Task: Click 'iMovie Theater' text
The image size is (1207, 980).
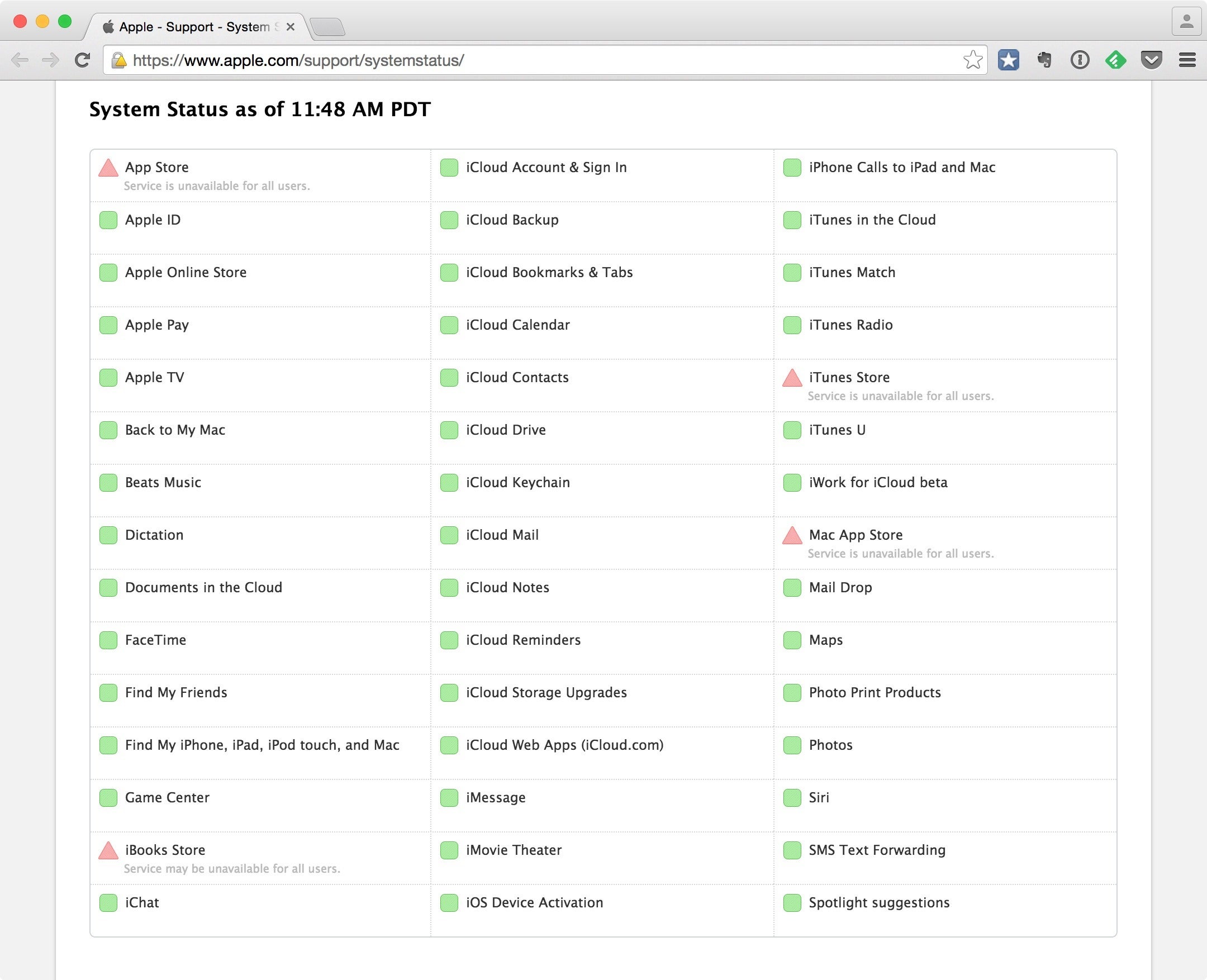Action: 514,850
